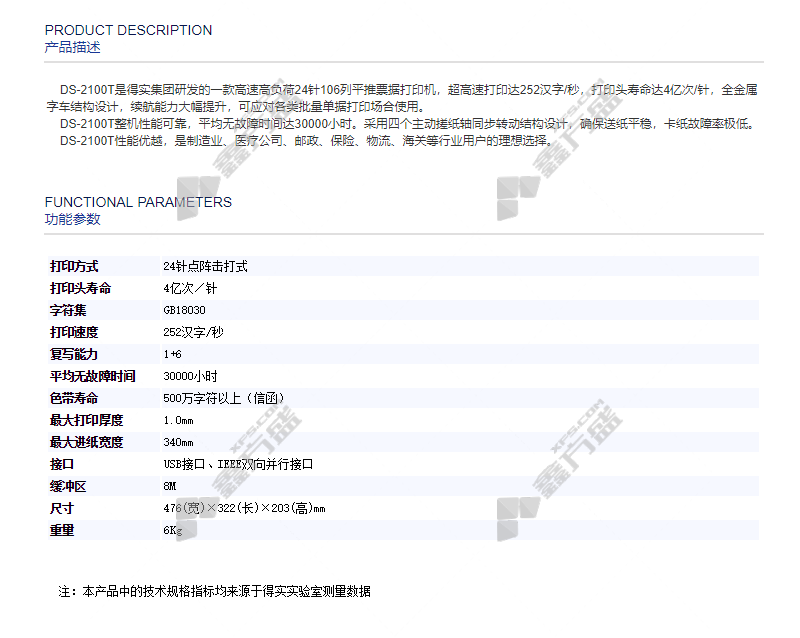The height and width of the screenshot is (638, 800).
Task: Select the "缓冲区" row label
Action: tap(68, 486)
